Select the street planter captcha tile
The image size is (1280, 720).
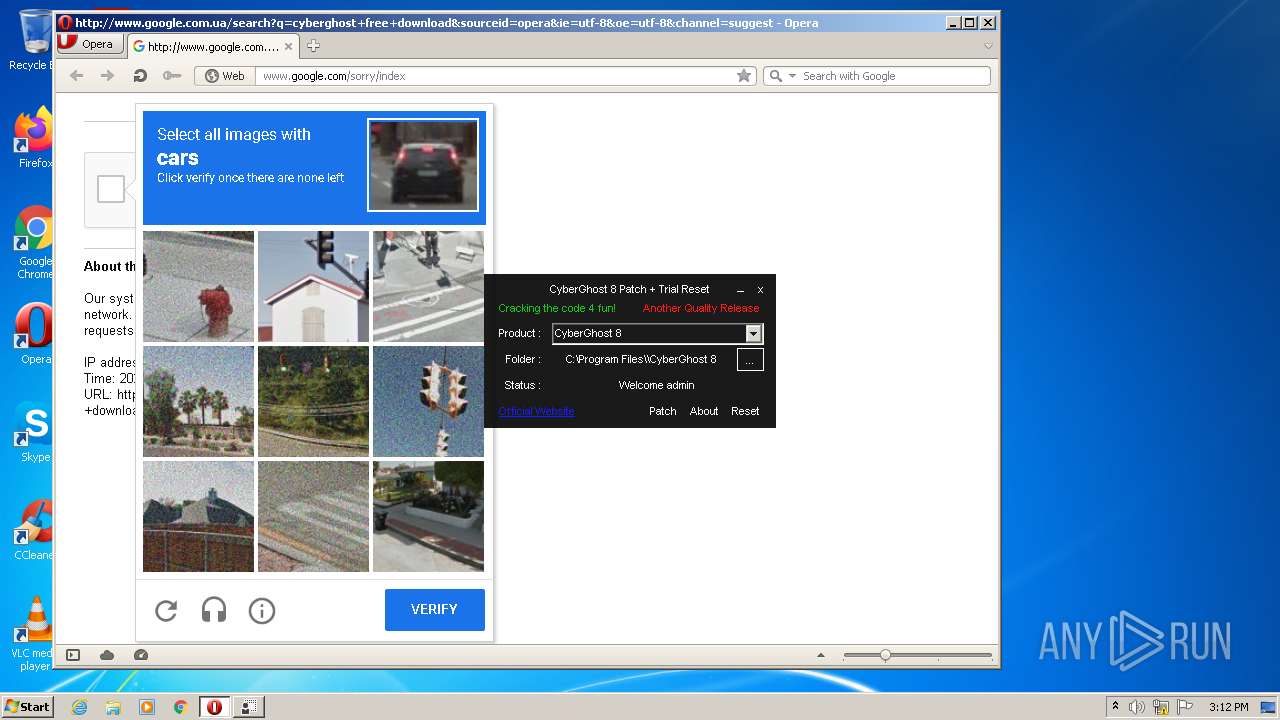(428, 516)
